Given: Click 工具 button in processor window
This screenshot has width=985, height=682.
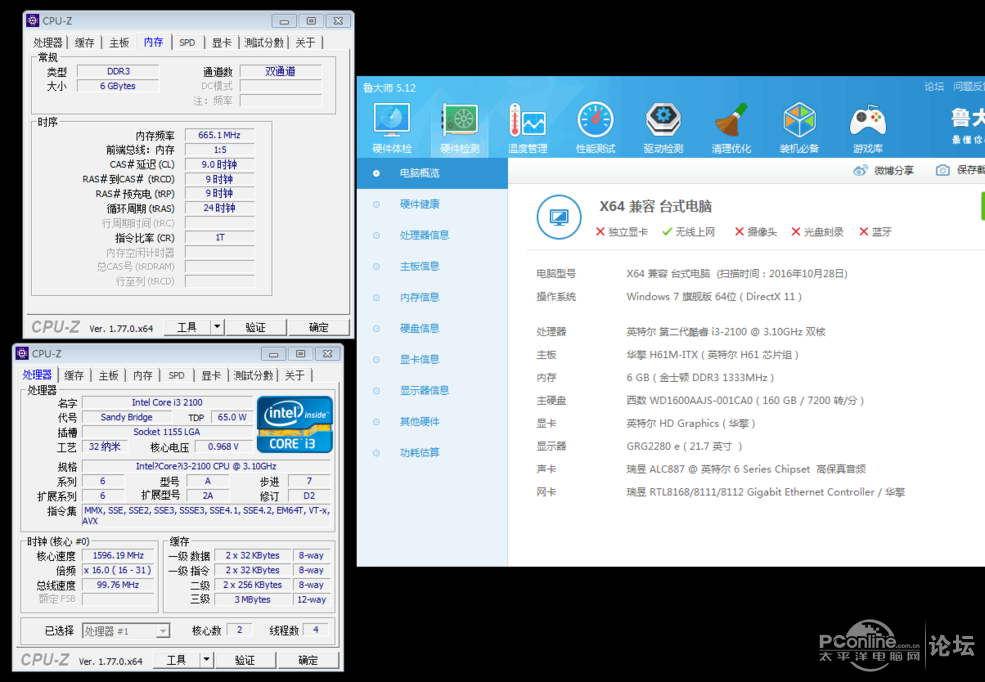Looking at the screenshot, I should (176, 660).
